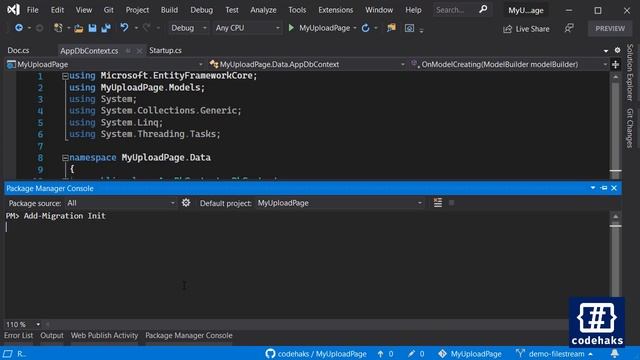The width and height of the screenshot is (640, 360).
Task: Stop the running console command
Action: [451, 202]
